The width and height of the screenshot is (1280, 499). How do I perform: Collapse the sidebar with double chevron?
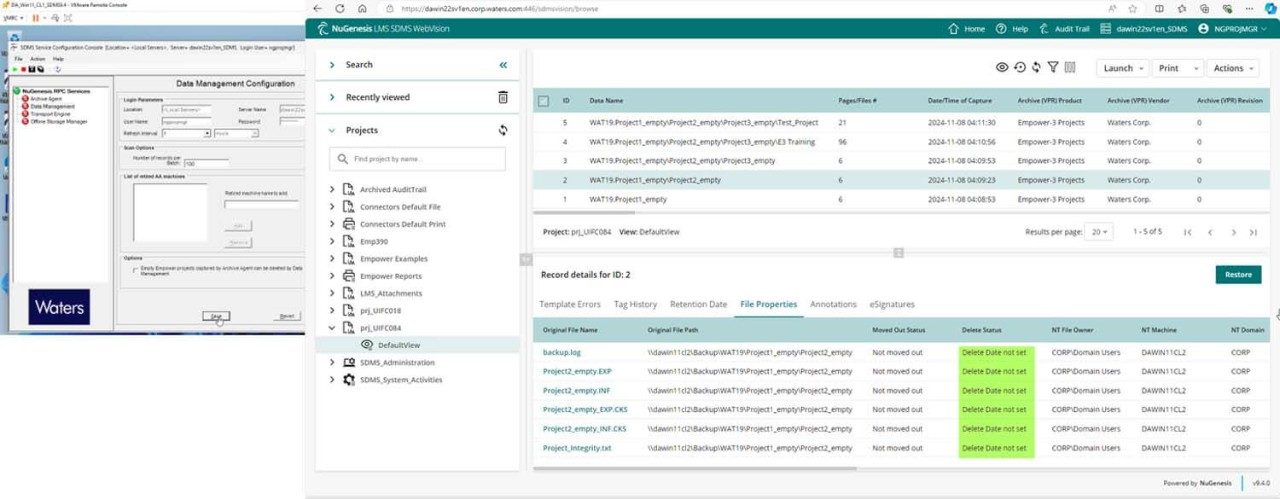pos(503,64)
